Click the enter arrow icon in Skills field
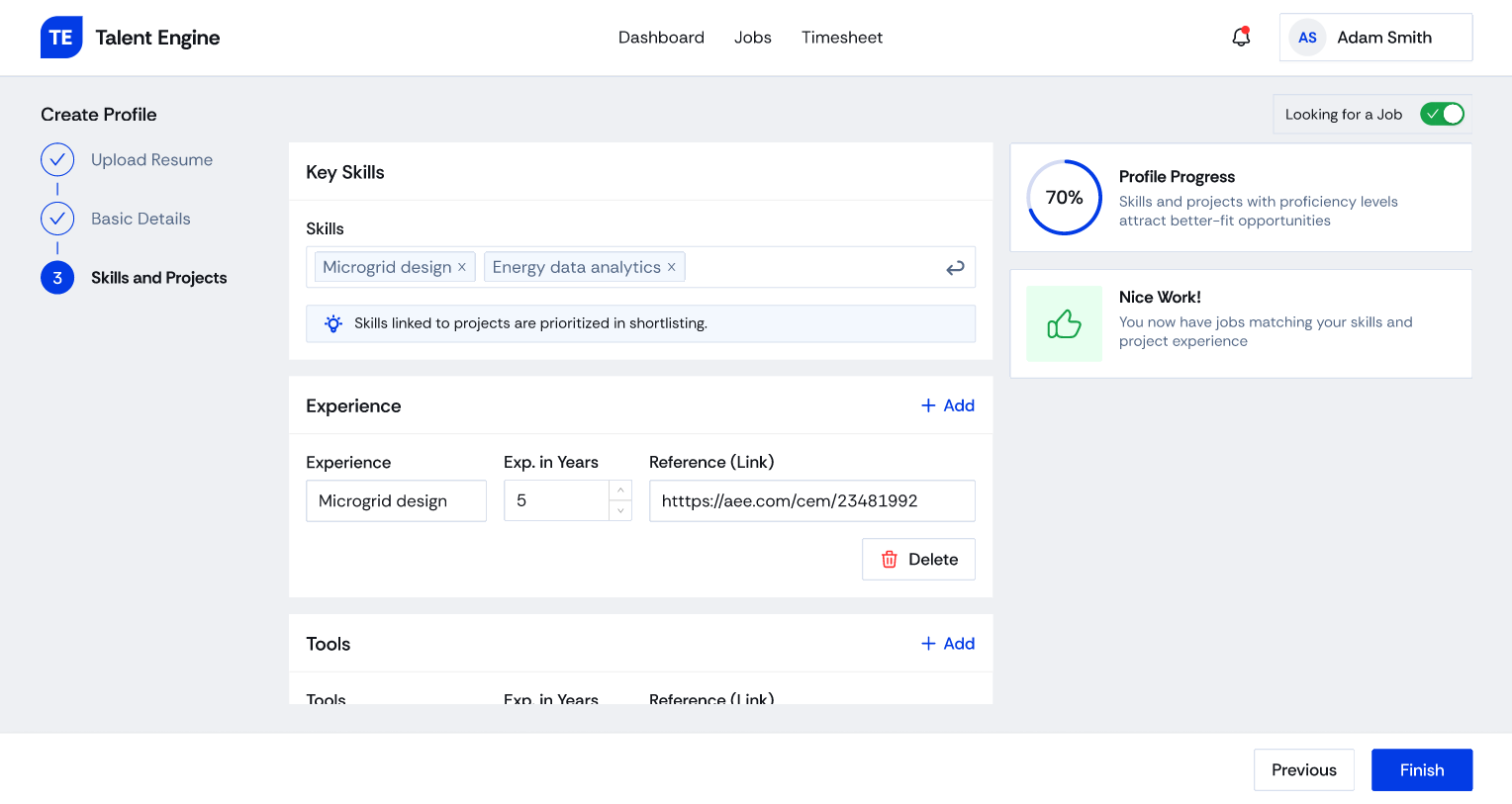This screenshot has height=804, width=1512. click(955, 267)
